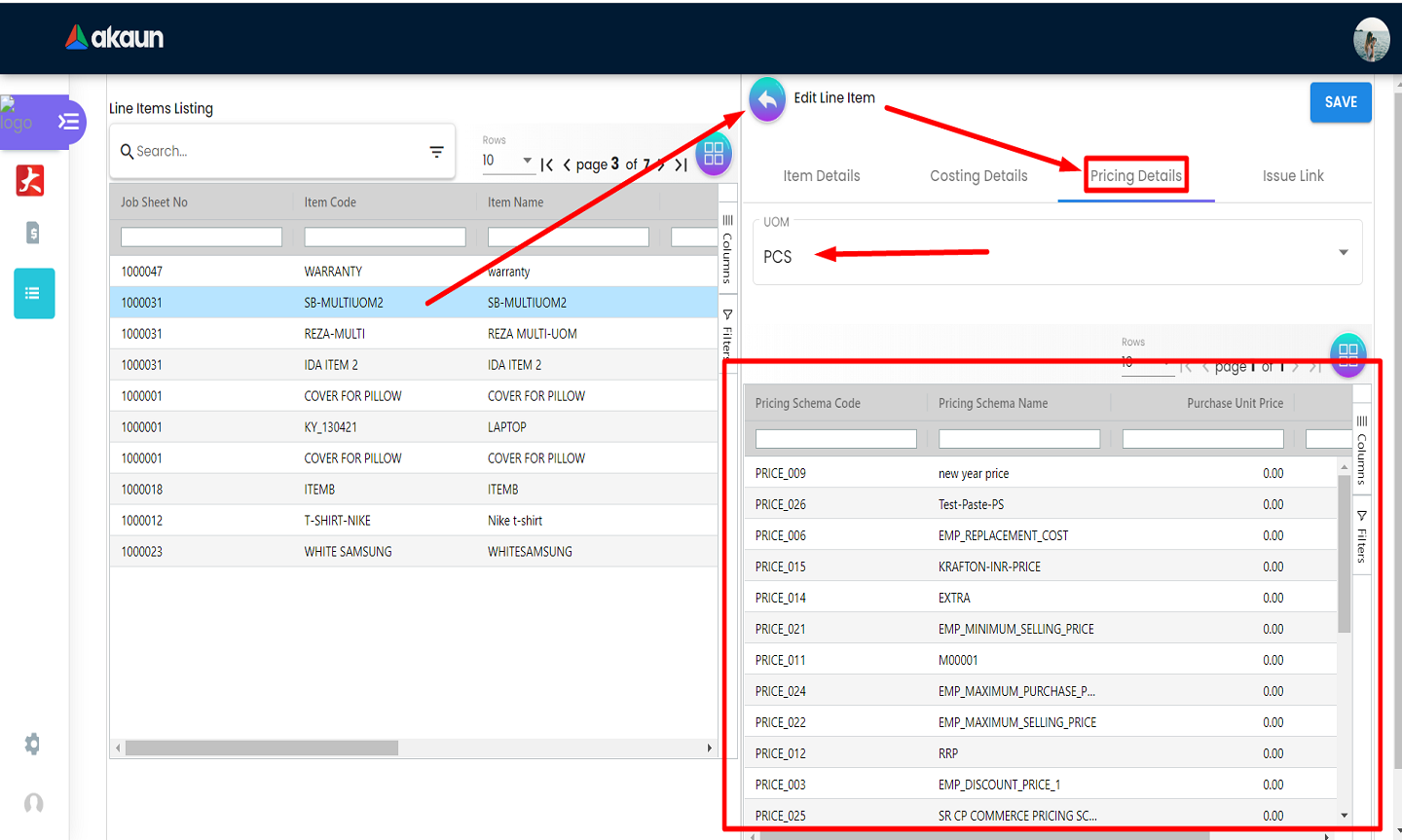Click the SAVE button
The width and height of the screenshot is (1402, 840).
pyautogui.click(x=1340, y=102)
